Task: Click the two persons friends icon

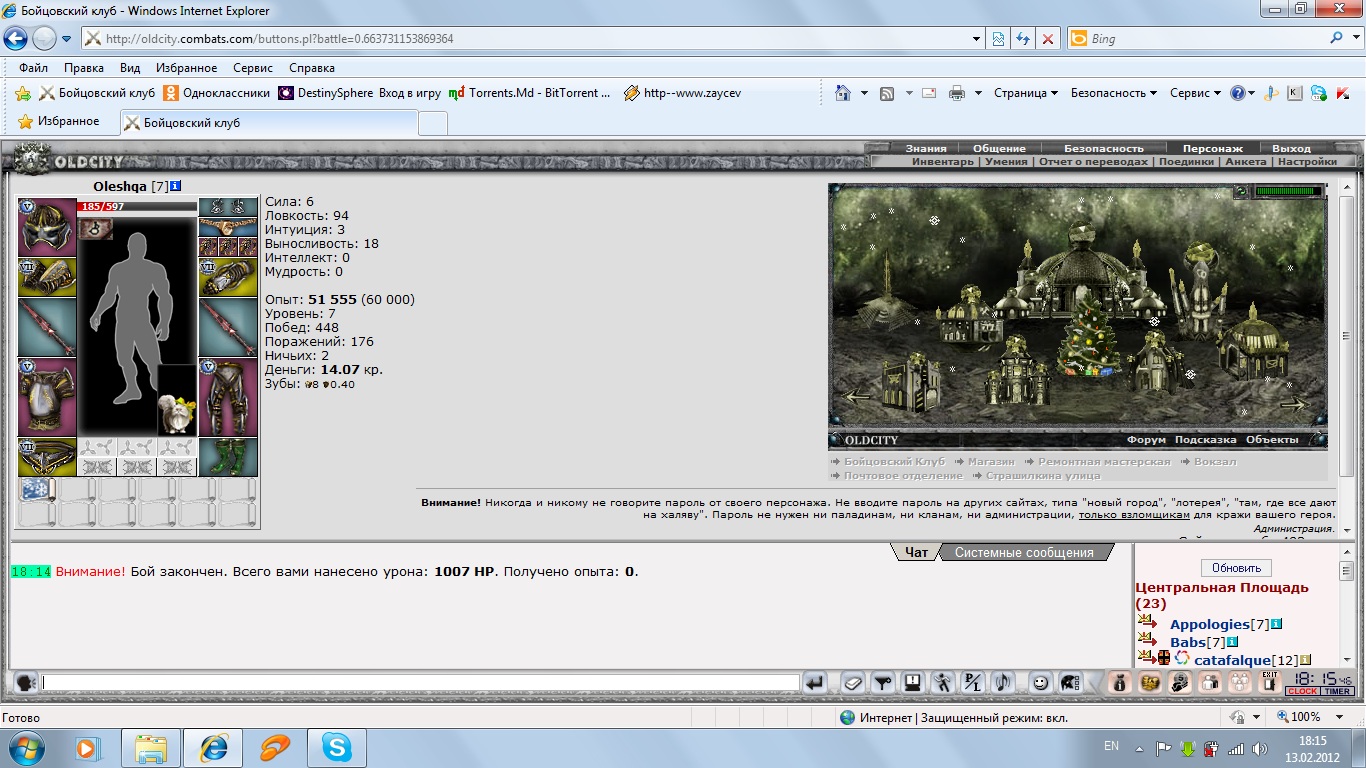Action: (x=1210, y=683)
